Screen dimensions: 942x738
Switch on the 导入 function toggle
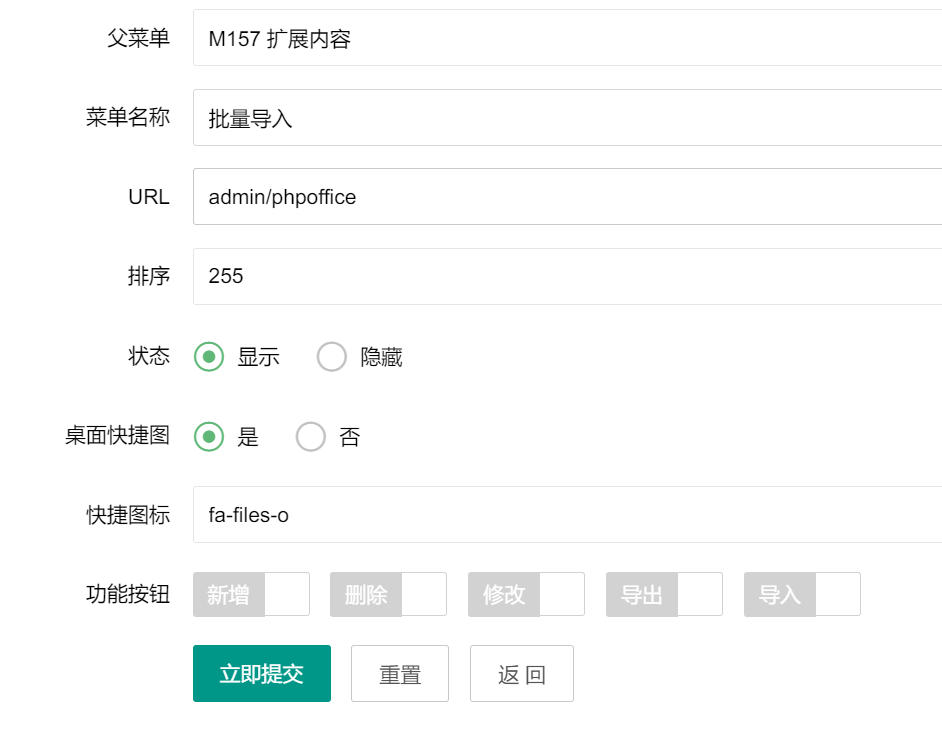pyautogui.click(x=802, y=594)
